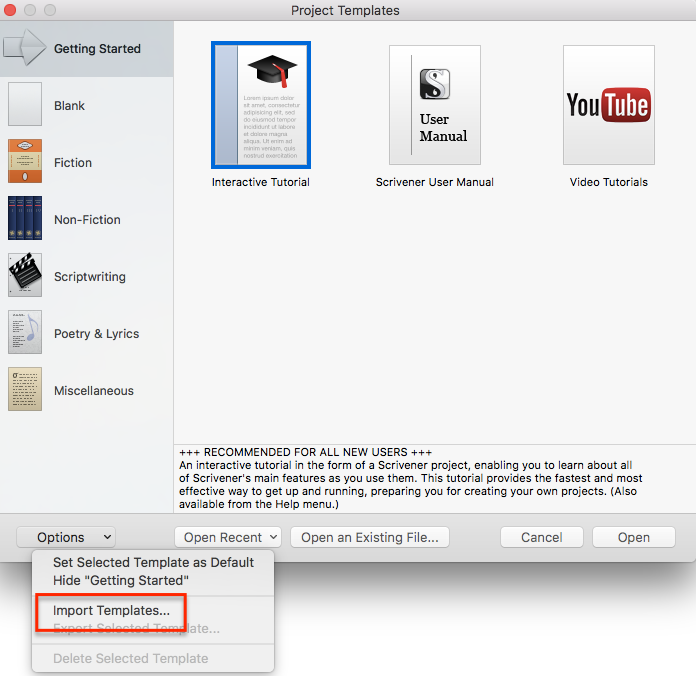
Task: Click the RECOMMENDED FOR ALL NEW USERS text
Action: pos(305,452)
